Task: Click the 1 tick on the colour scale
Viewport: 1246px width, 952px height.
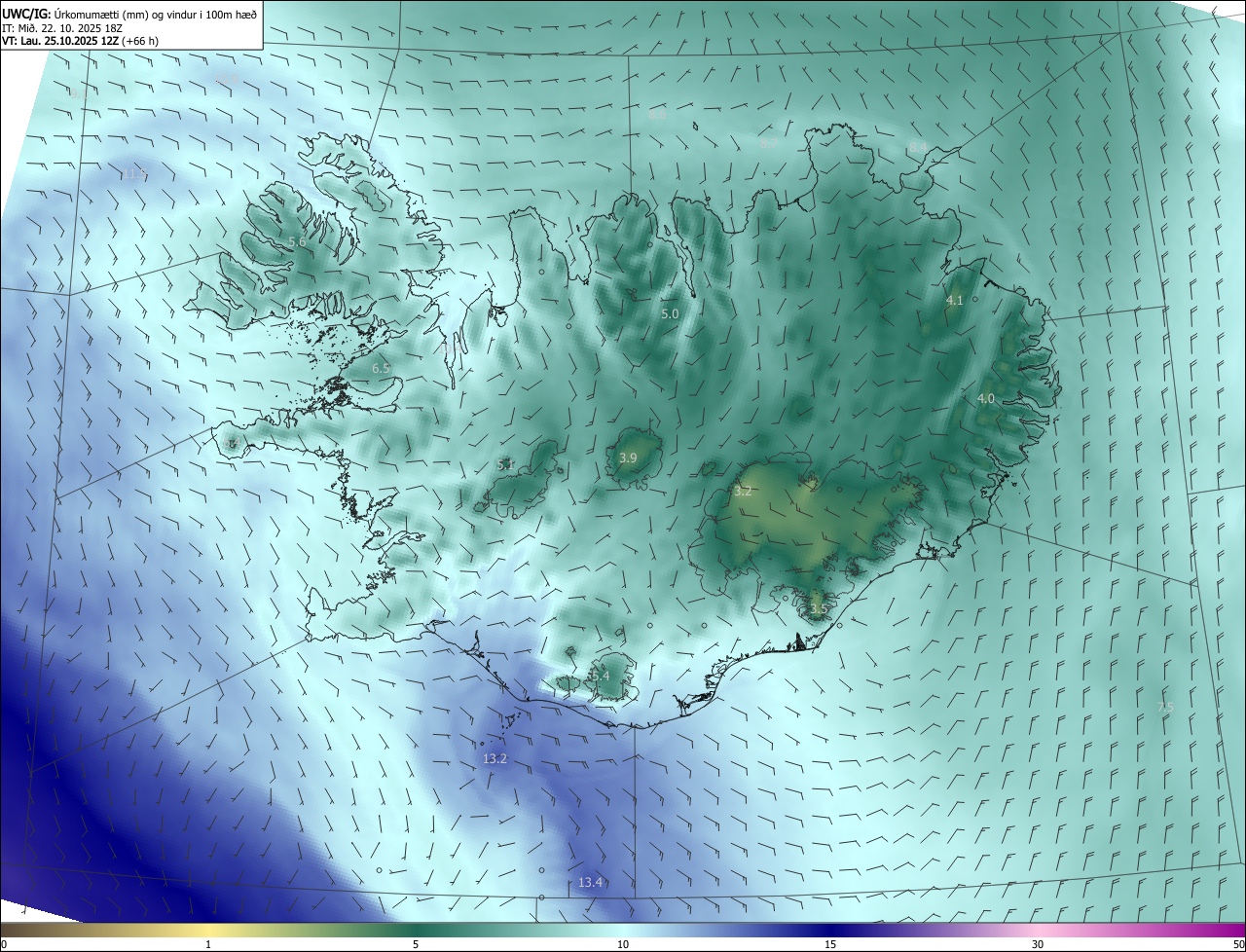Action: click(x=208, y=945)
